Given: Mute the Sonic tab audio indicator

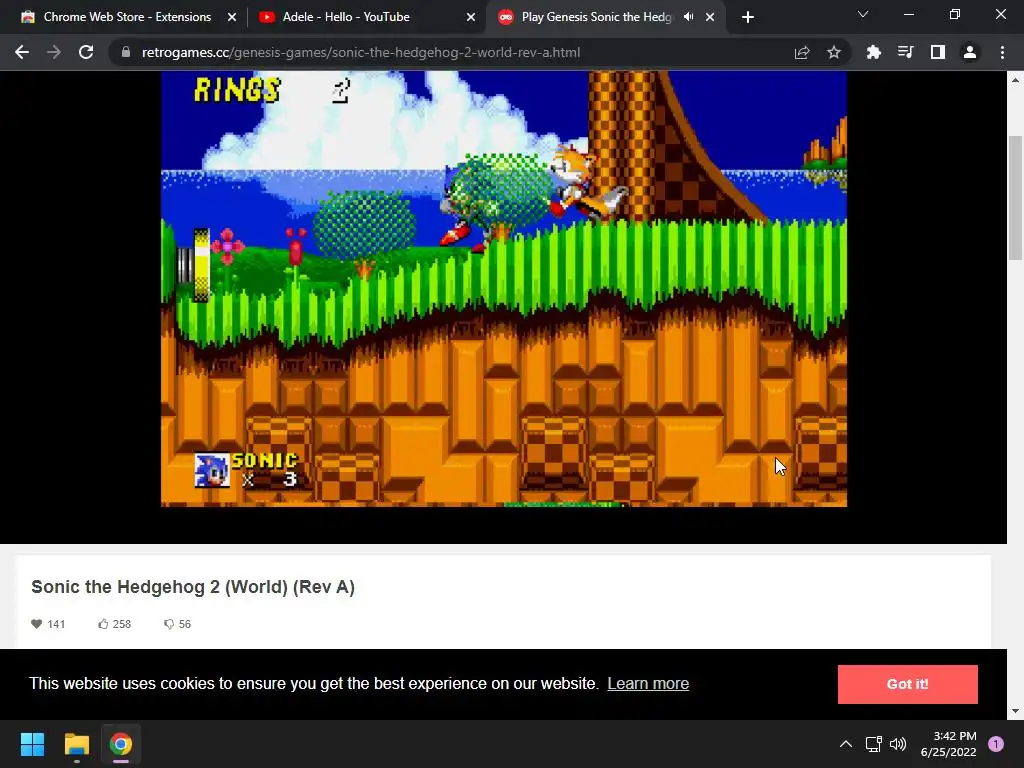Looking at the screenshot, I should point(688,17).
